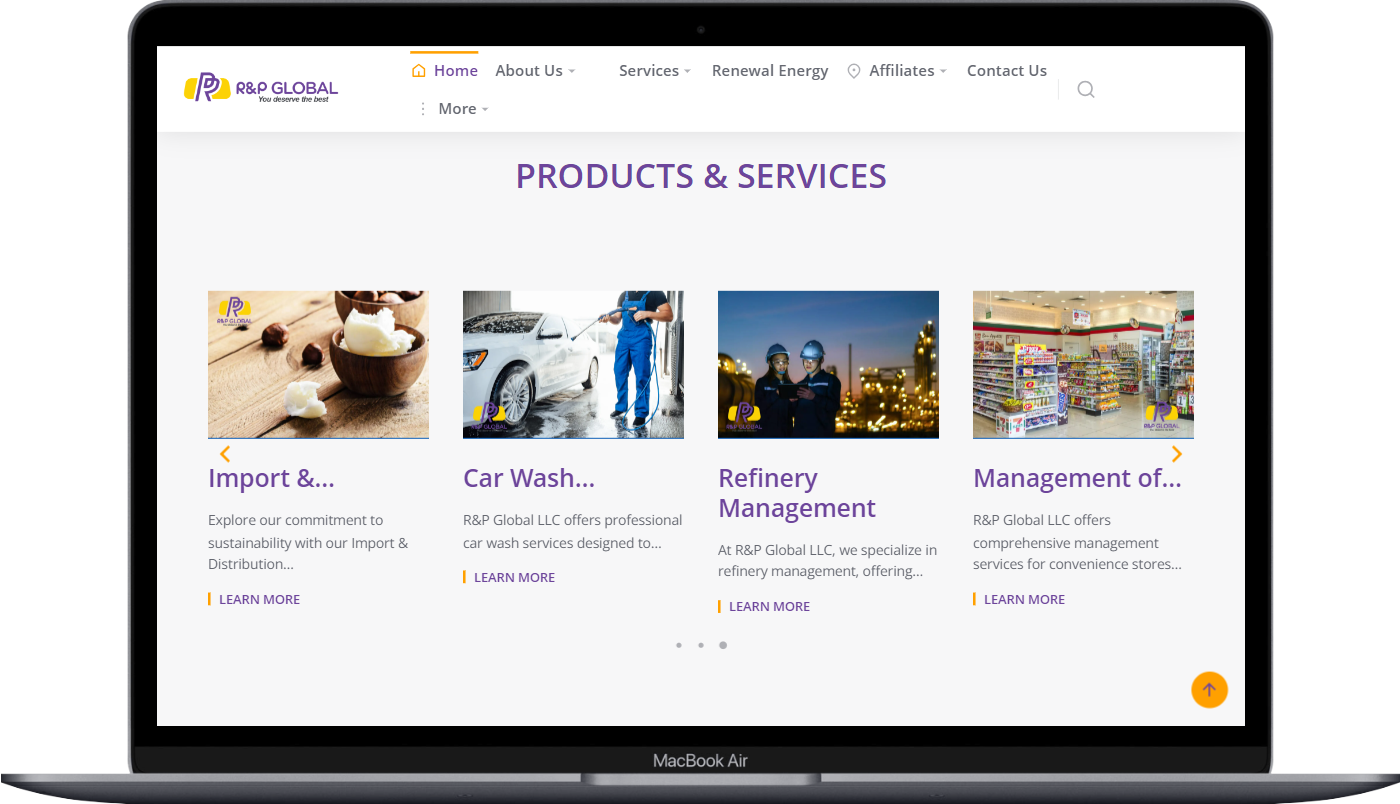Click the Home house icon
1400x804 pixels.
coord(419,71)
